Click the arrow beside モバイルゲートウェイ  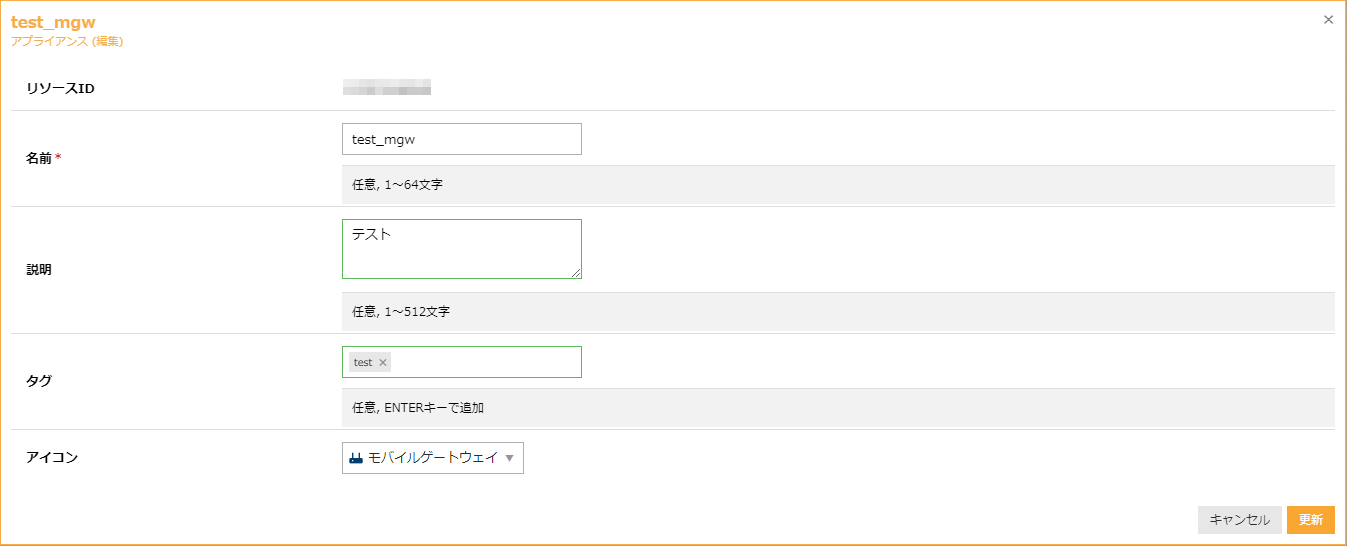509,458
